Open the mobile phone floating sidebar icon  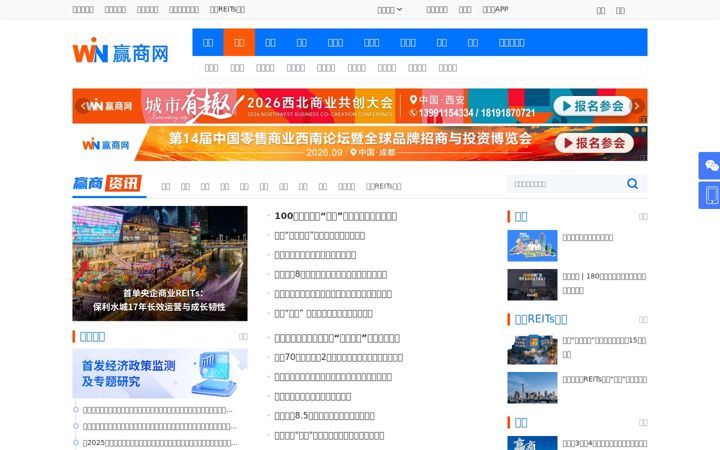point(709,195)
